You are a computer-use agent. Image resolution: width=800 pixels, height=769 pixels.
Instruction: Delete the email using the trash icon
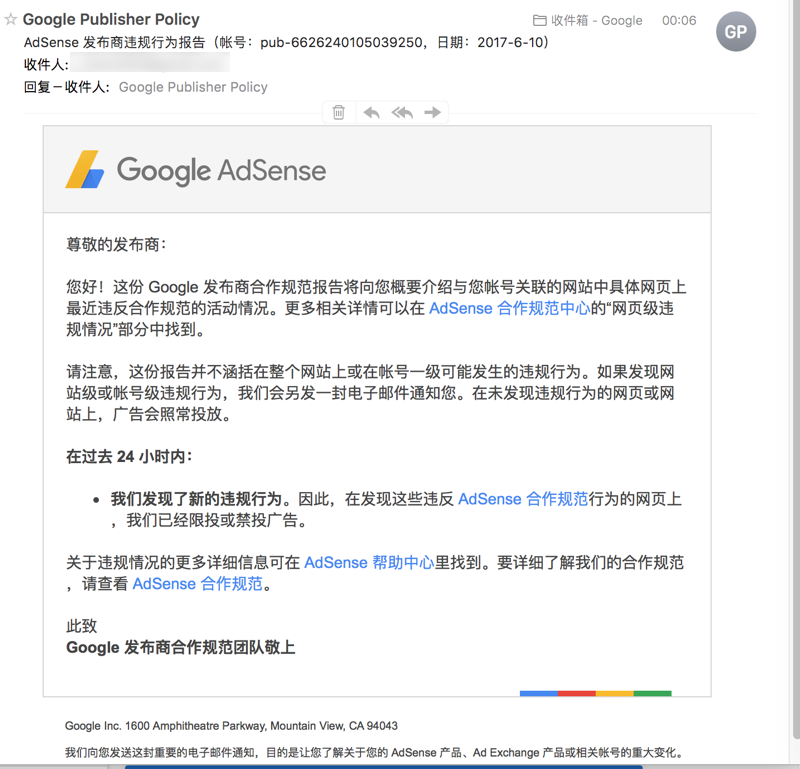point(339,112)
